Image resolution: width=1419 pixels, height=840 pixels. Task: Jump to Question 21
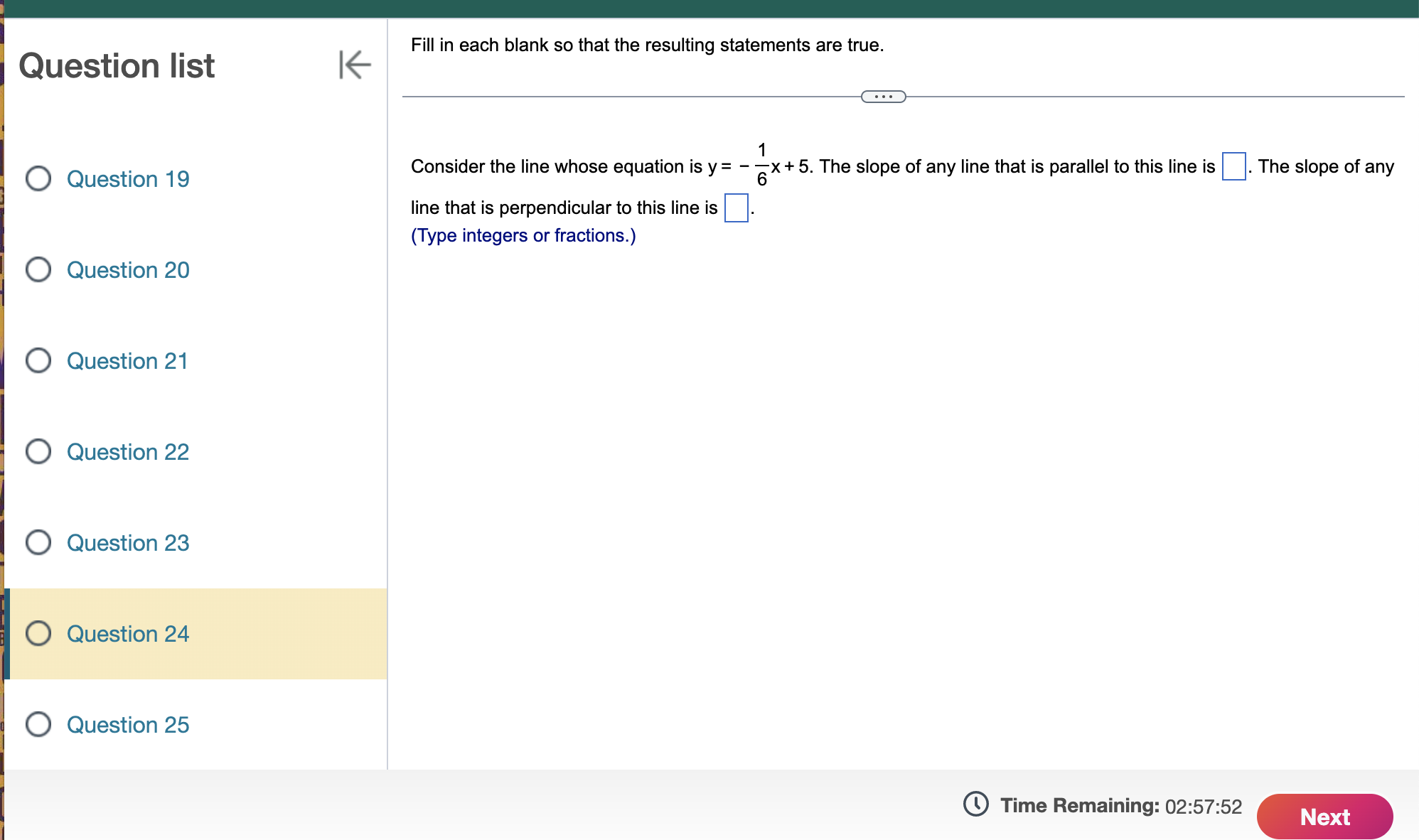(x=128, y=361)
